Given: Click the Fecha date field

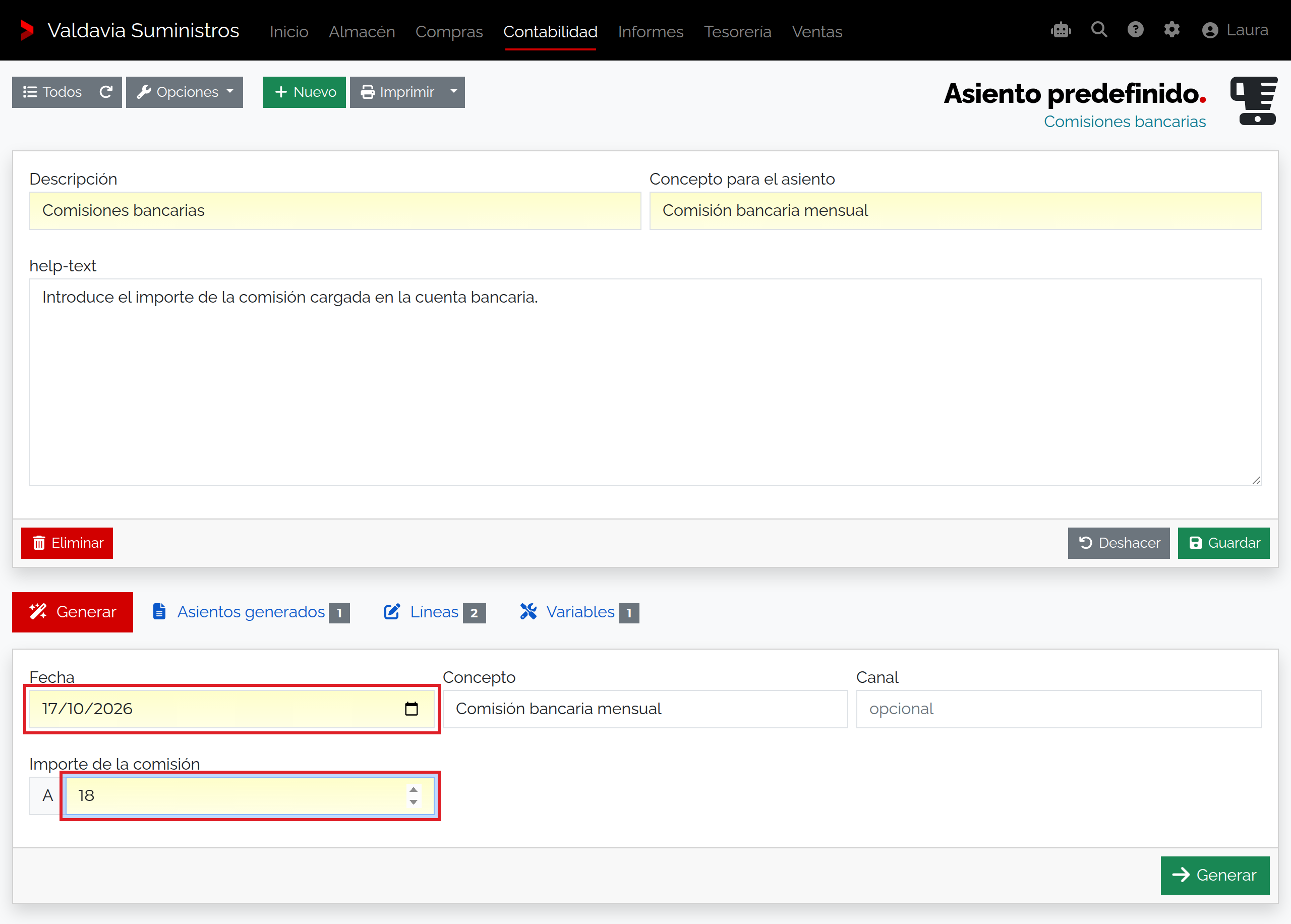Looking at the screenshot, I should coord(231,709).
